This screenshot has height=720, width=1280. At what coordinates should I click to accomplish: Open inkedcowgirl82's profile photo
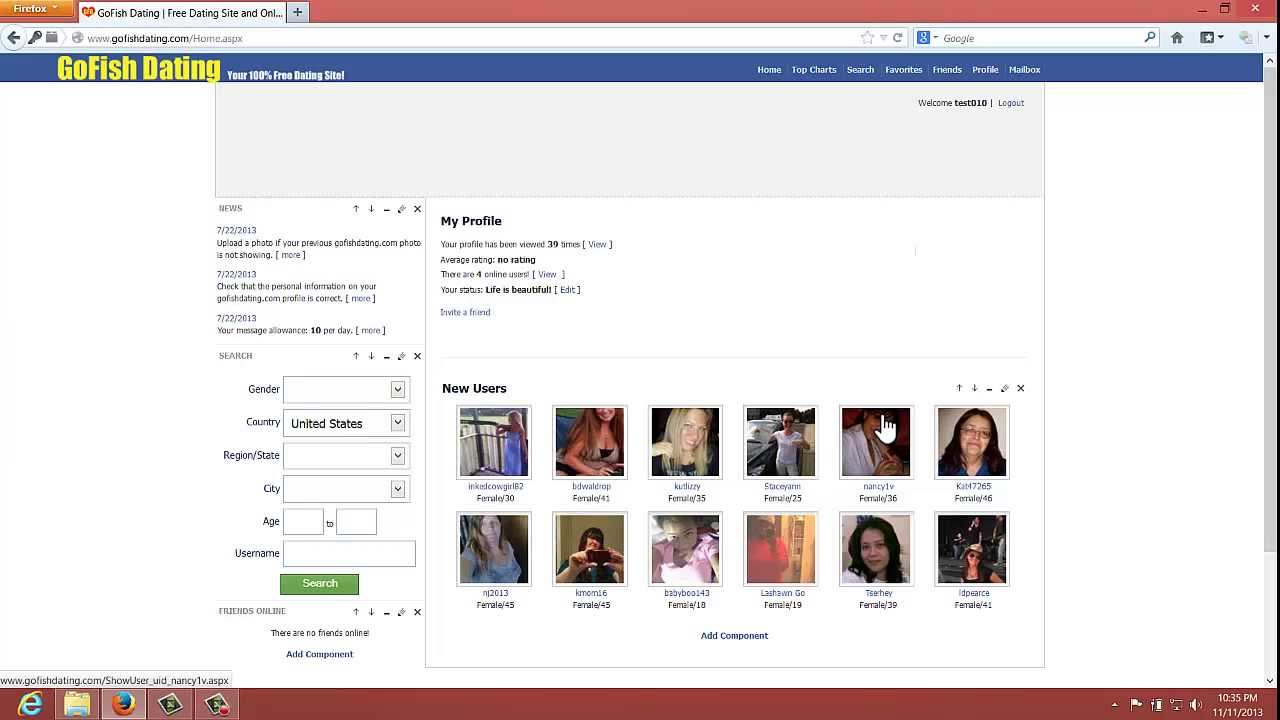coord(494,442)
